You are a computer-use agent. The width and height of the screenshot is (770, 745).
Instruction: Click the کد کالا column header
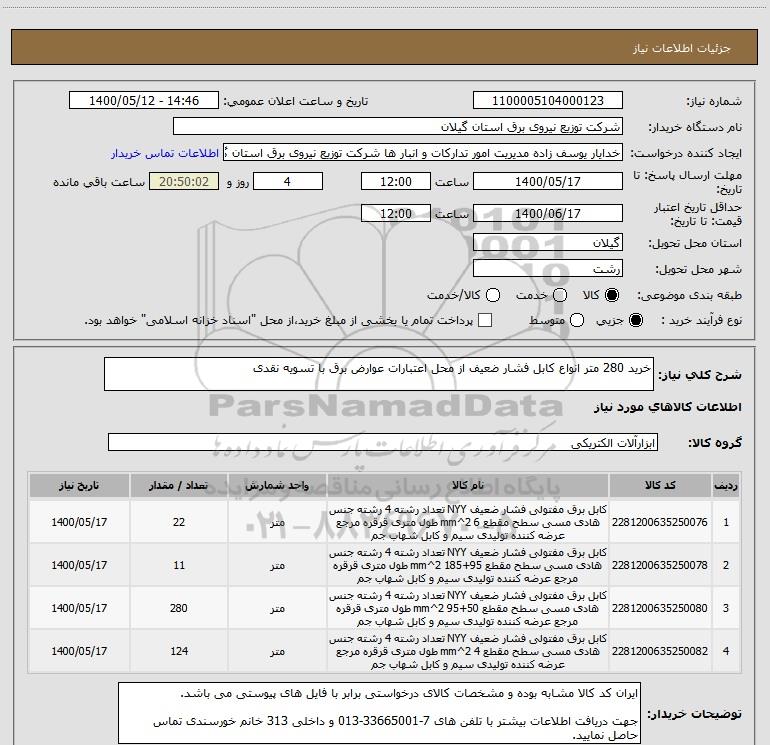click(660, 485)
